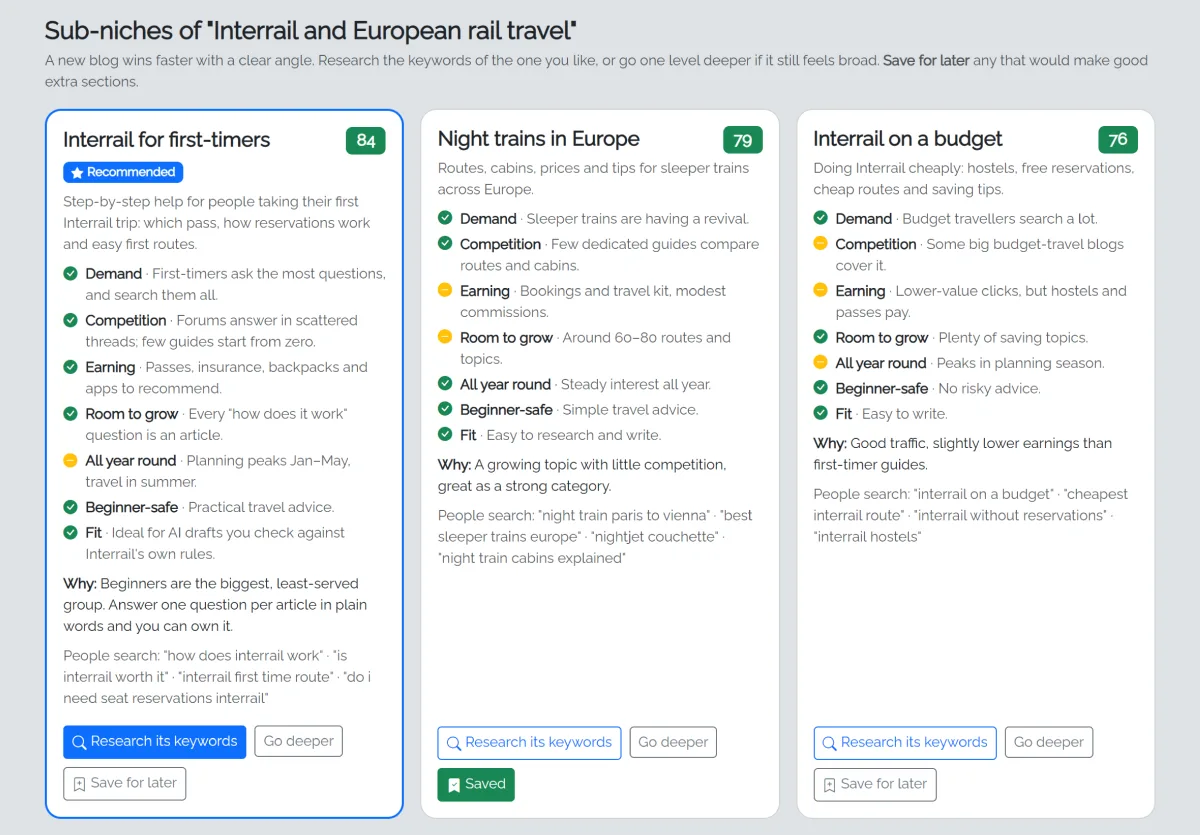Image resolution: width=1200 pixels, height=835 pixels.
Task: Click the 79 score badge
Action: pyautogui.click(x=742, y=140)
